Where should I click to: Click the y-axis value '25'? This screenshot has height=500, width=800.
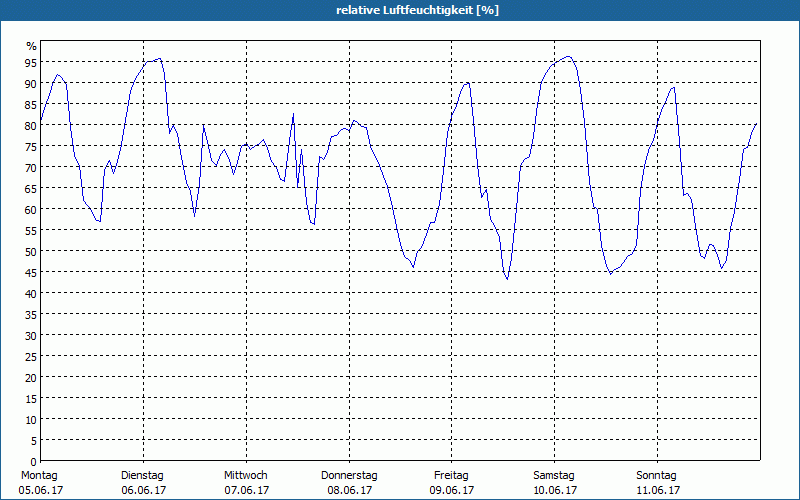pyautogui.click(x=31, y=357)
